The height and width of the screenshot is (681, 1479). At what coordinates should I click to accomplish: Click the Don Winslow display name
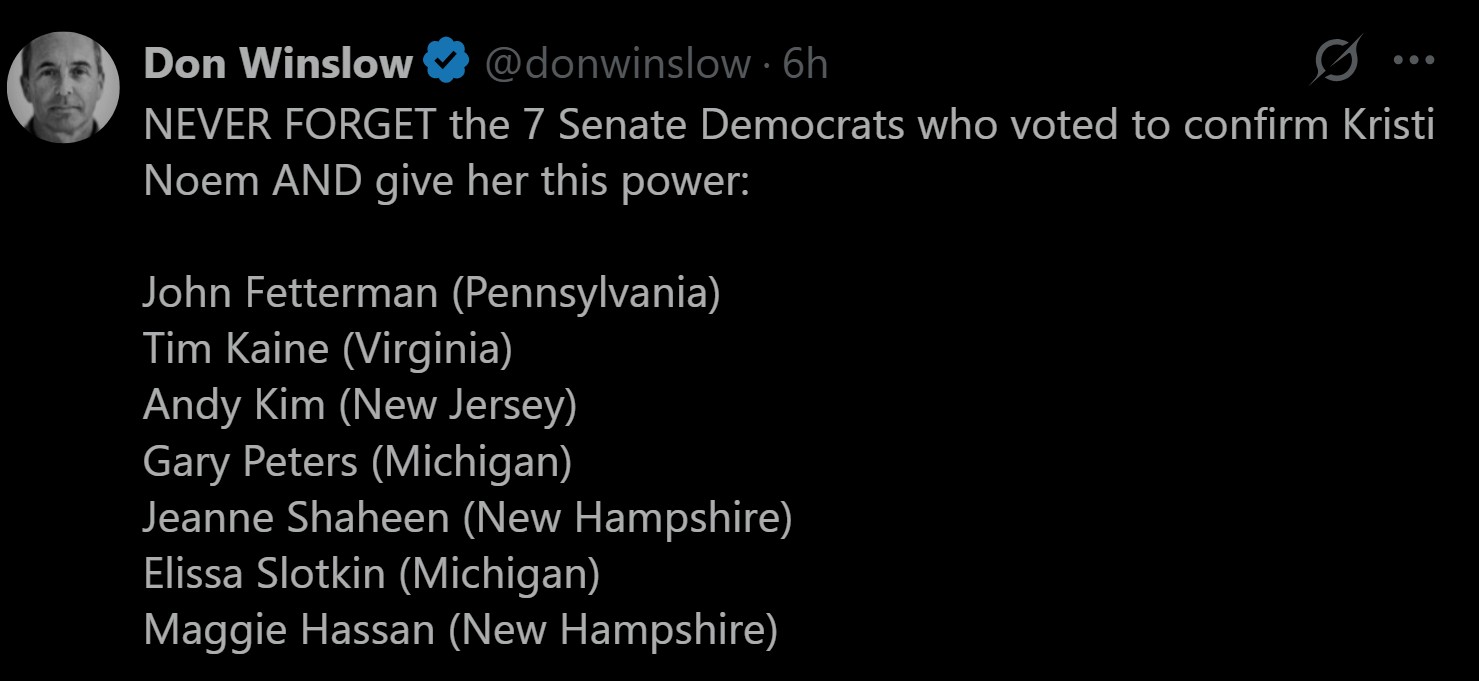click(277, 64)
